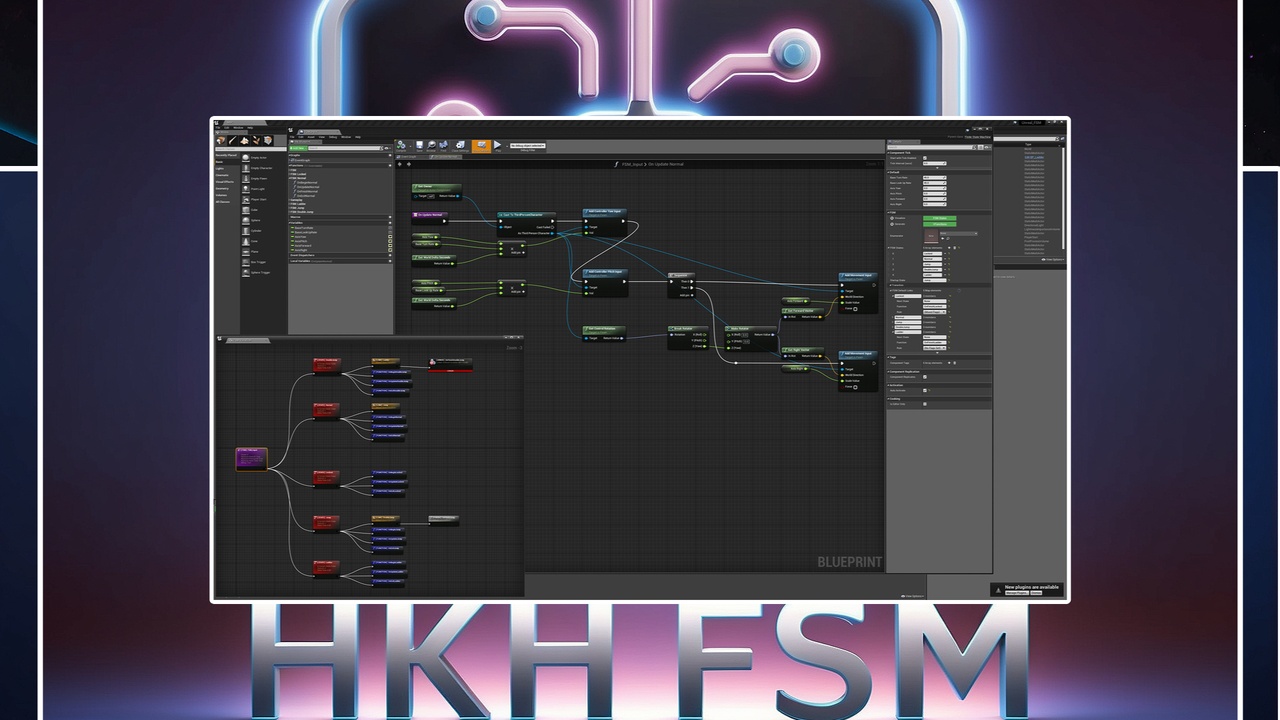Collapse the Variables section in My Blueprint
1280x720 pixels.
290,223
